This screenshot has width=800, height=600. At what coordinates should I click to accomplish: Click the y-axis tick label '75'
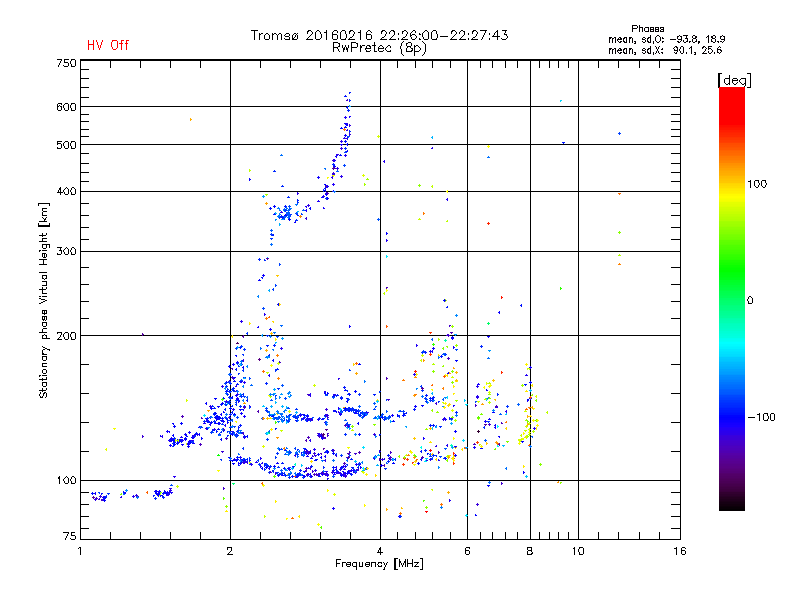(x=70, y=536)
